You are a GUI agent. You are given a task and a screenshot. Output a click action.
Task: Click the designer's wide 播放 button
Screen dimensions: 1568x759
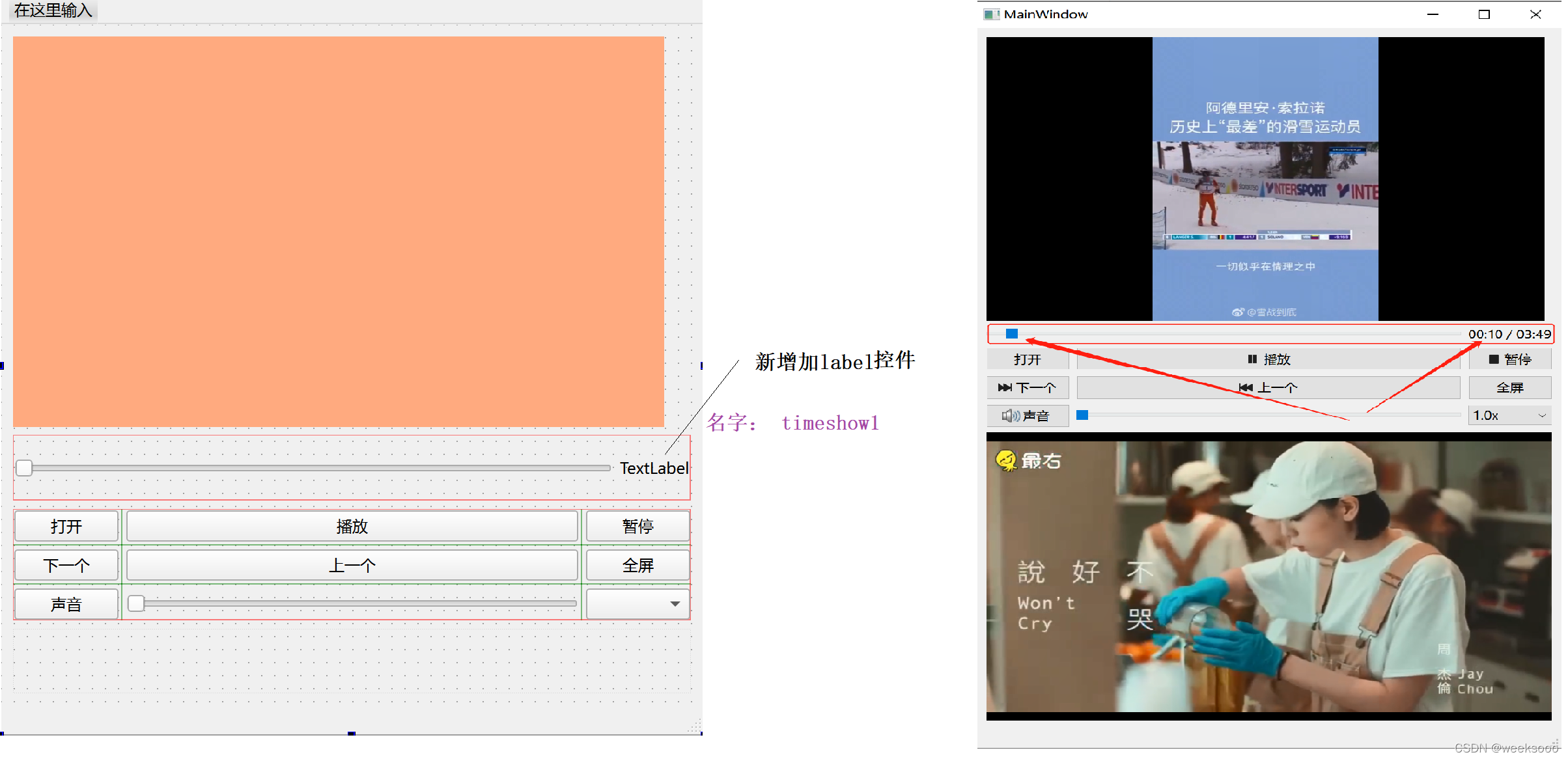tap(352, 526)
